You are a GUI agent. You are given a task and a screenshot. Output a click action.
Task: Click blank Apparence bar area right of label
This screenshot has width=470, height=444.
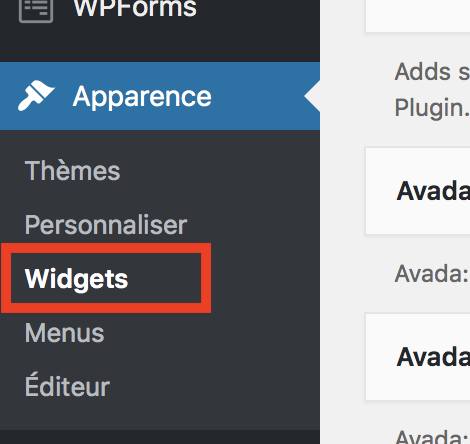(x=257, y=96)
